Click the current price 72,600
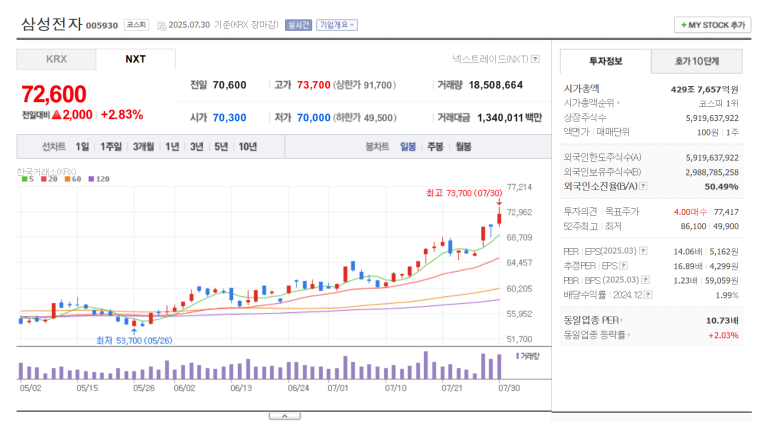The image size is (773, 422). coord(54,94)
